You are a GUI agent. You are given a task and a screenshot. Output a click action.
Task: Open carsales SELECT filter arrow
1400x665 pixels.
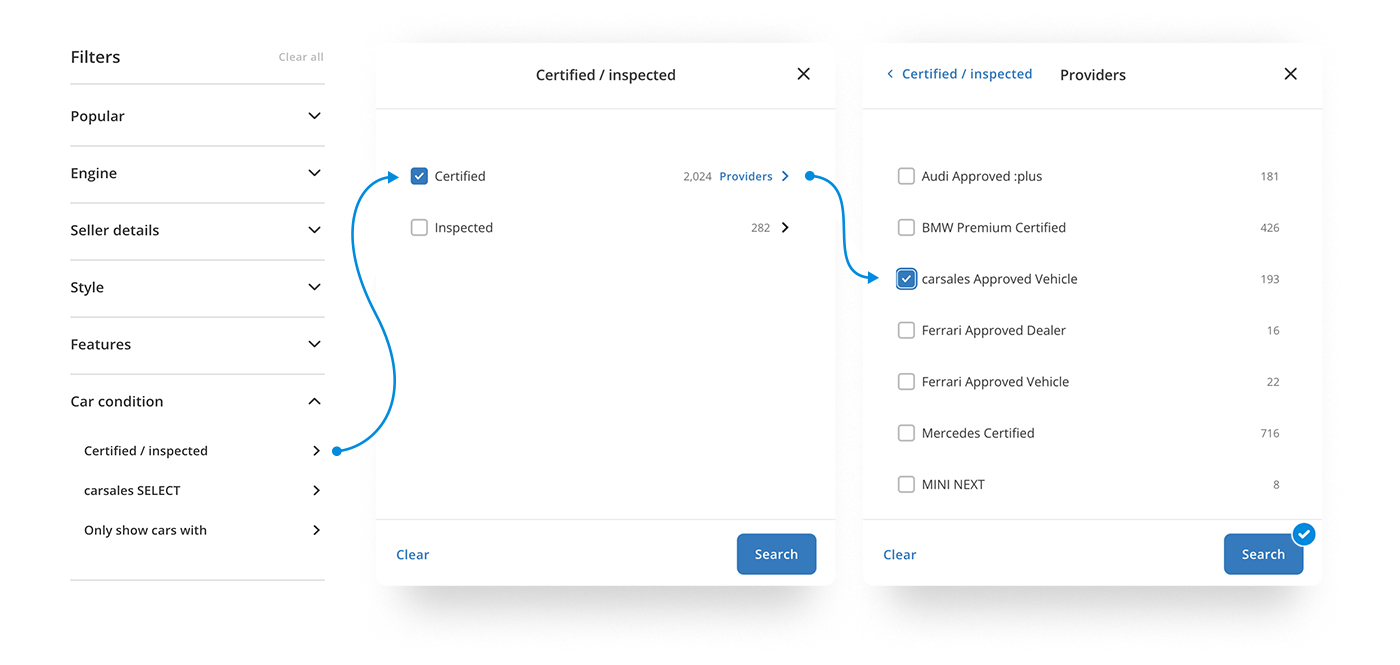[316, 491]
